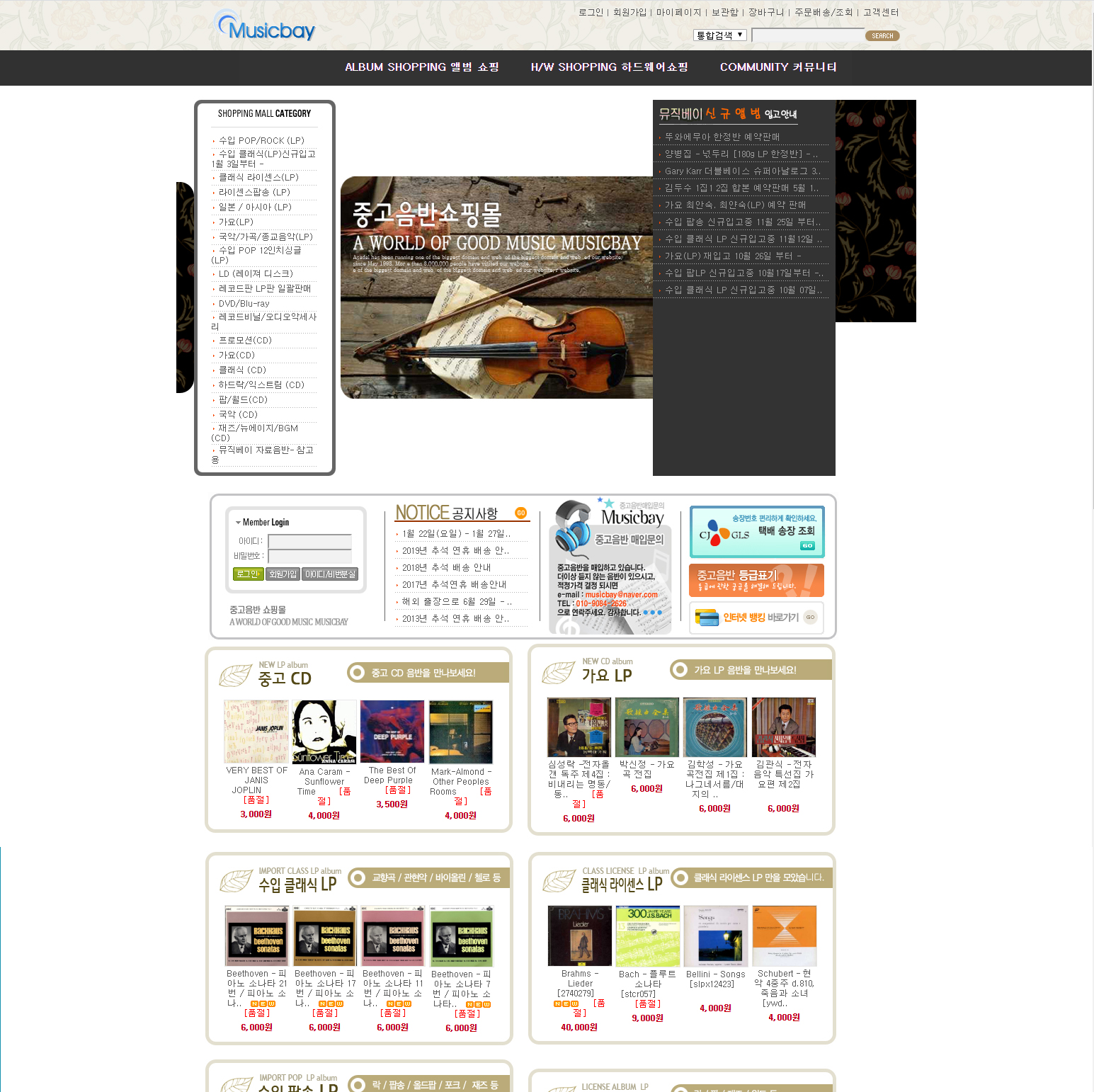Screen dimensions: 1094x1092
Task: Click the leaf icon beside 수입 클래식 LP
Action: [x=236, y=881]
